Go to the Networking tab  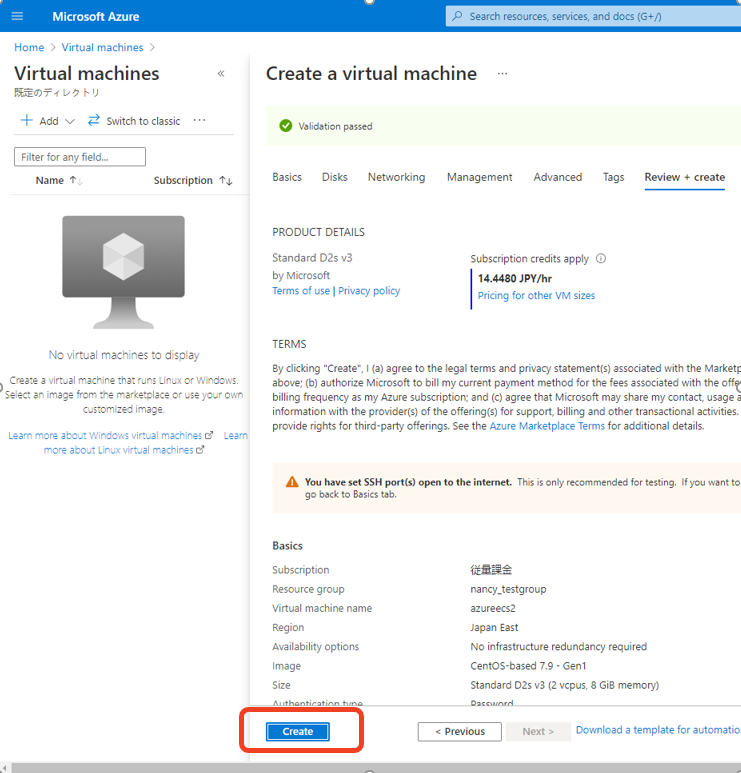click(x=396, y=177)
